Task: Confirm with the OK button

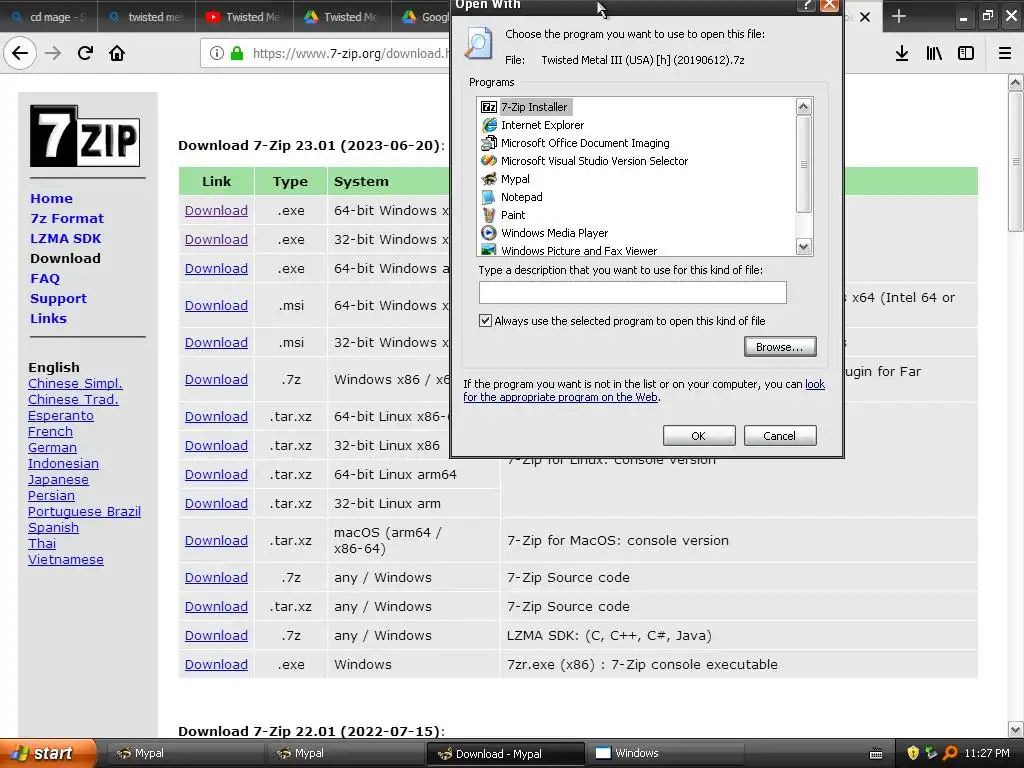Action: (x=699, y=436)
